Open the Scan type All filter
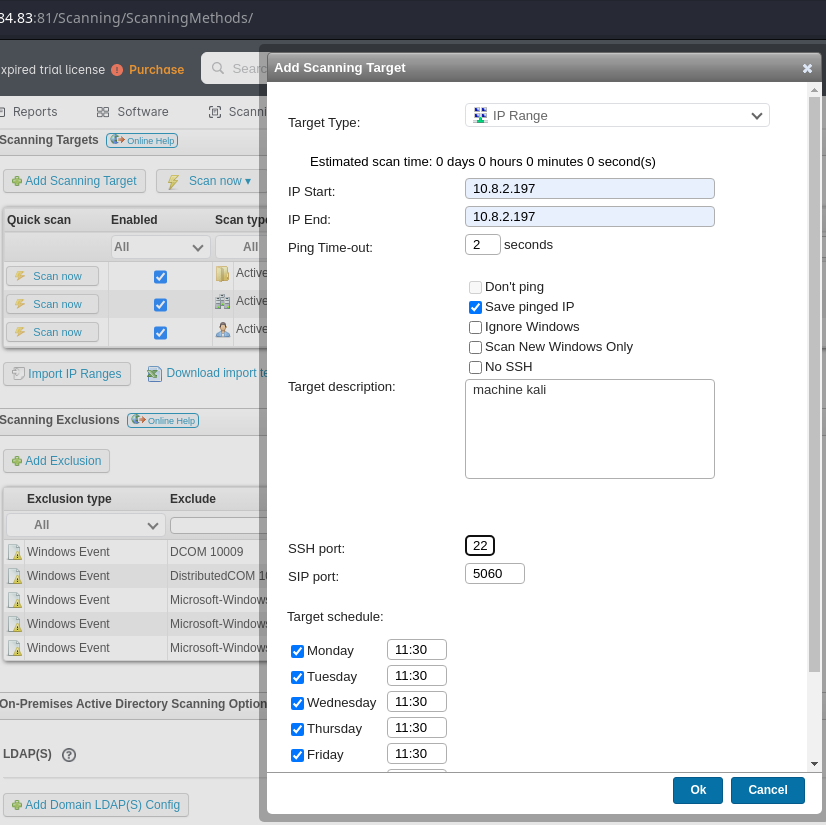 tap(241, 247)
